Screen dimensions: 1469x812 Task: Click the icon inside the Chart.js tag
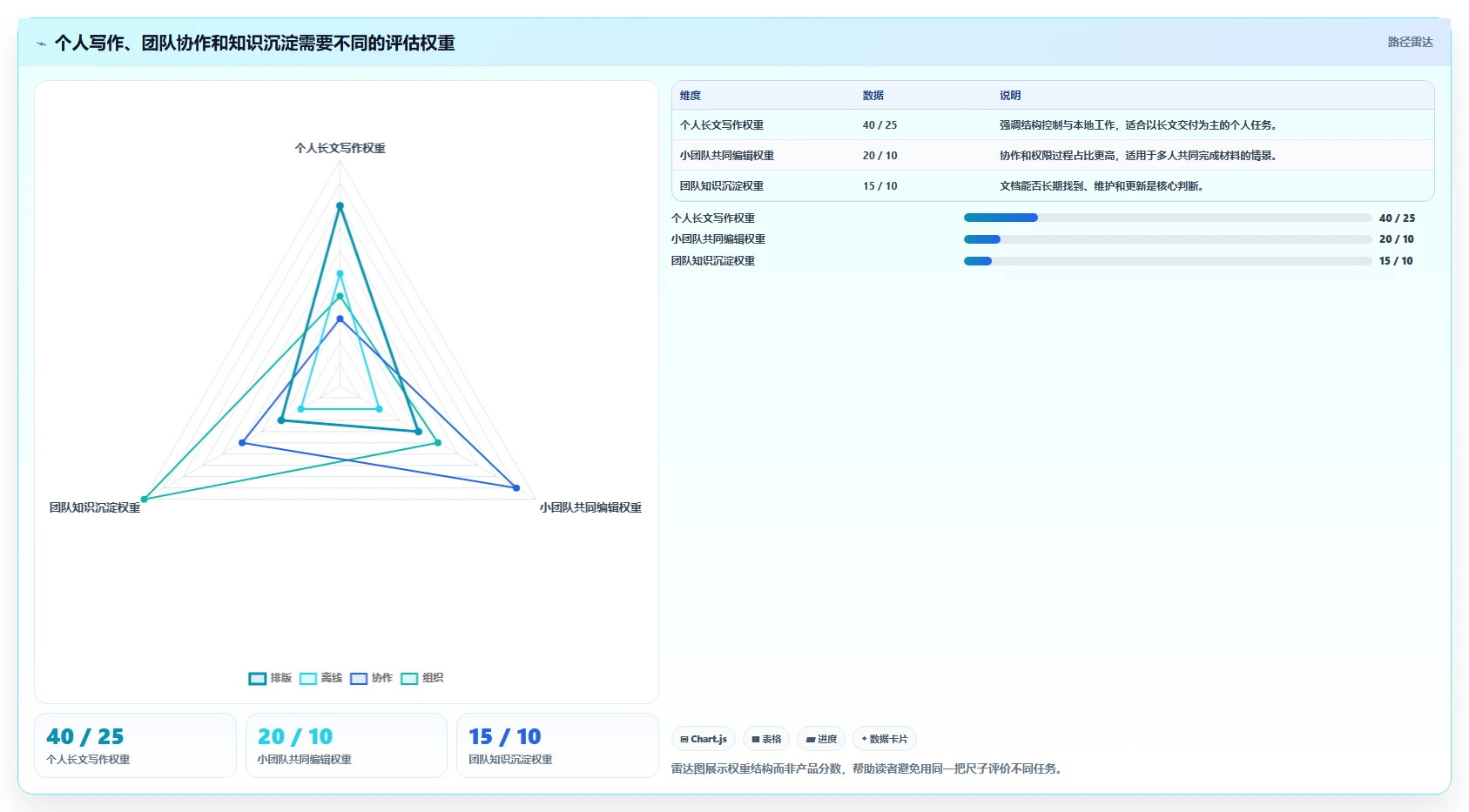(684, 739)
